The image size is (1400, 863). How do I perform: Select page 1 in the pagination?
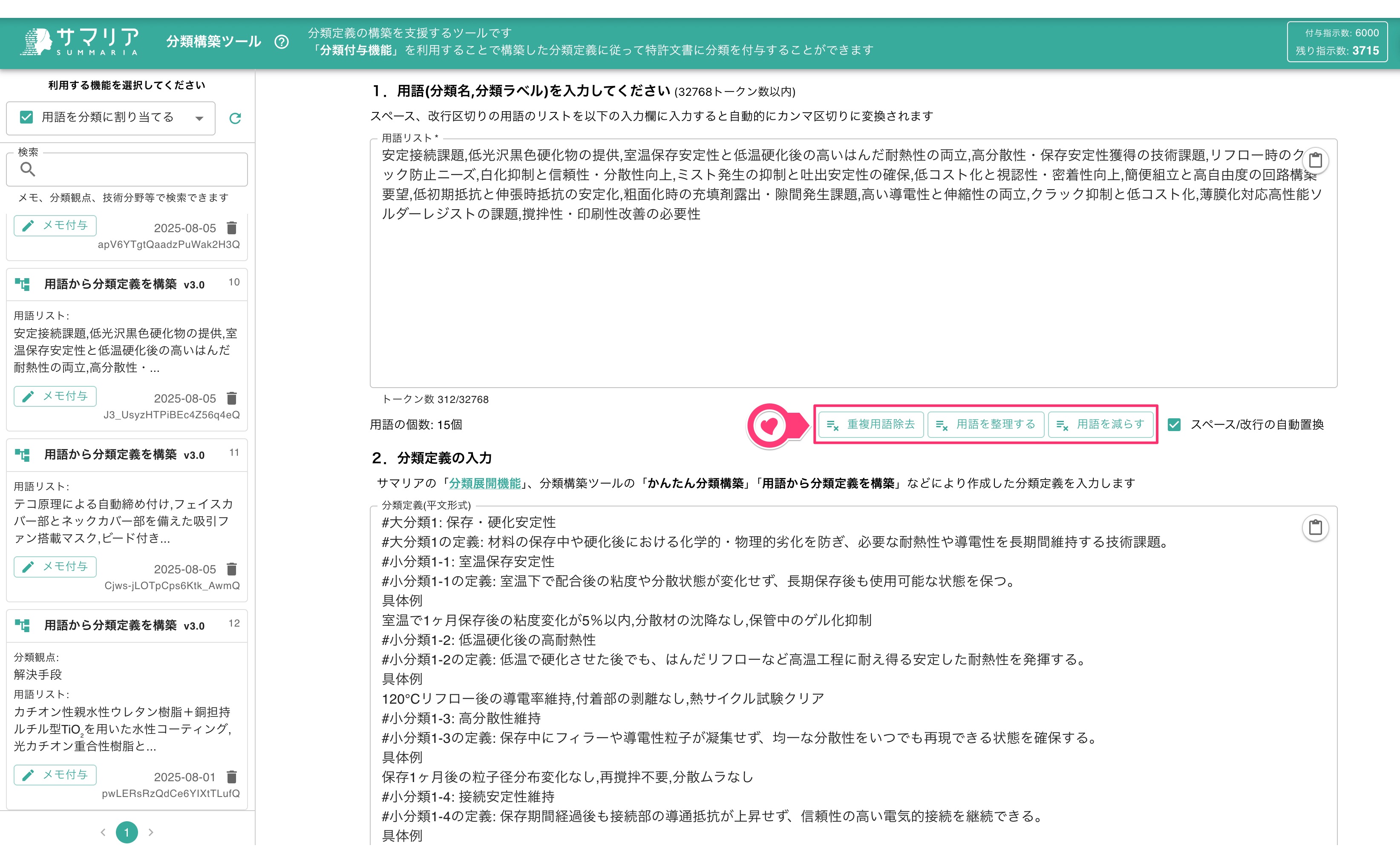[127, 832]
